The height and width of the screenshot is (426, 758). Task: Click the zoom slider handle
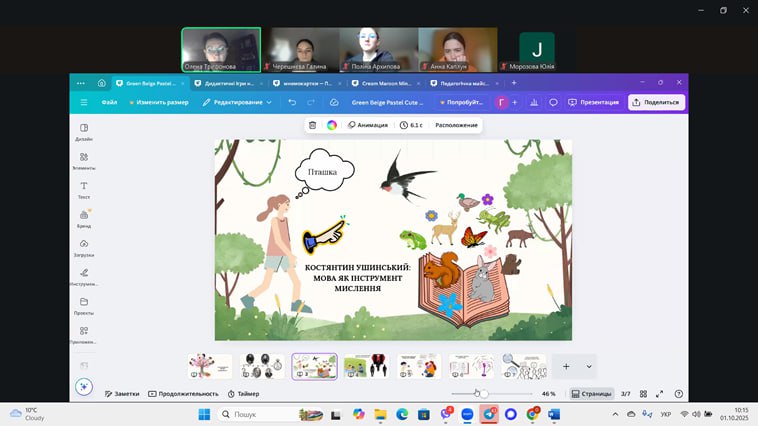[x=484, y=394]
